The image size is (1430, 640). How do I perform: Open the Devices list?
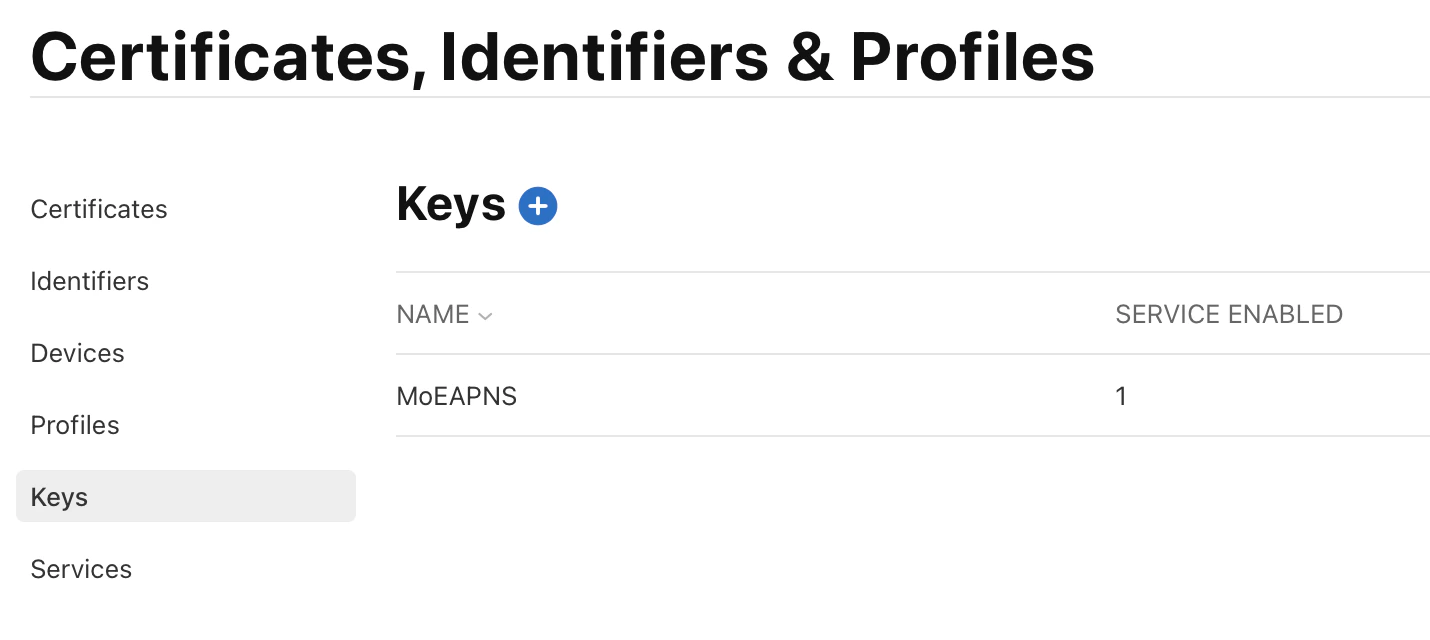point(77,353)
